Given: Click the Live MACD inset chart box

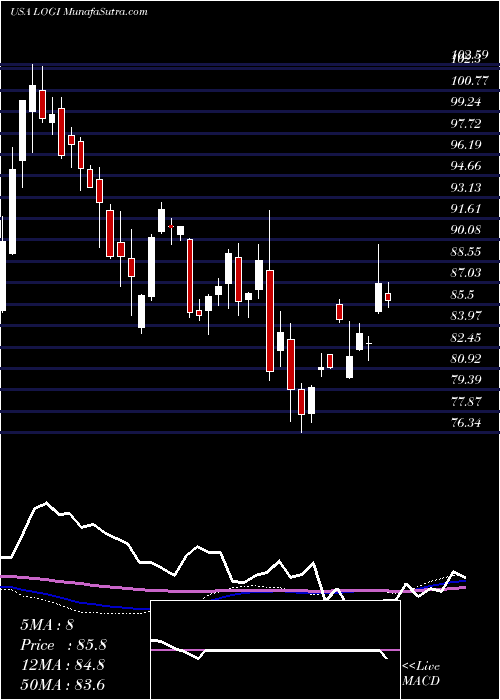Looking at the screenshot, I should point(275,650).
